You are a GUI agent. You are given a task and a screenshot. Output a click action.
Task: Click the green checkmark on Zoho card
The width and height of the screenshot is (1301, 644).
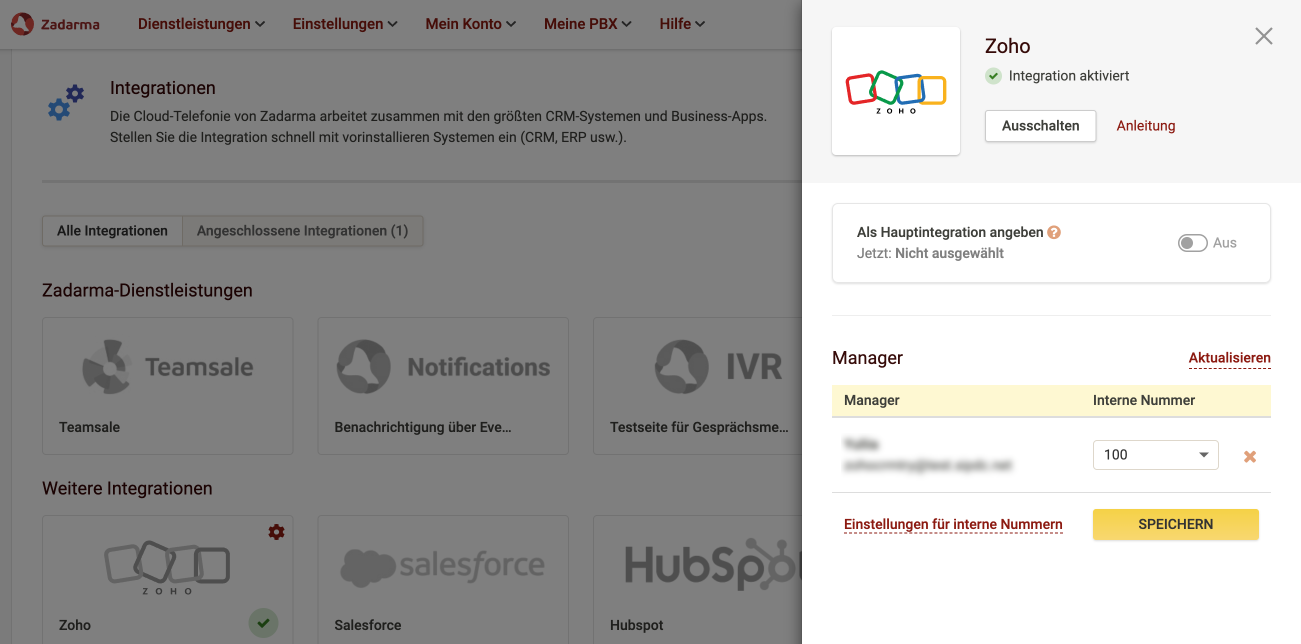(x=263, y=623)
